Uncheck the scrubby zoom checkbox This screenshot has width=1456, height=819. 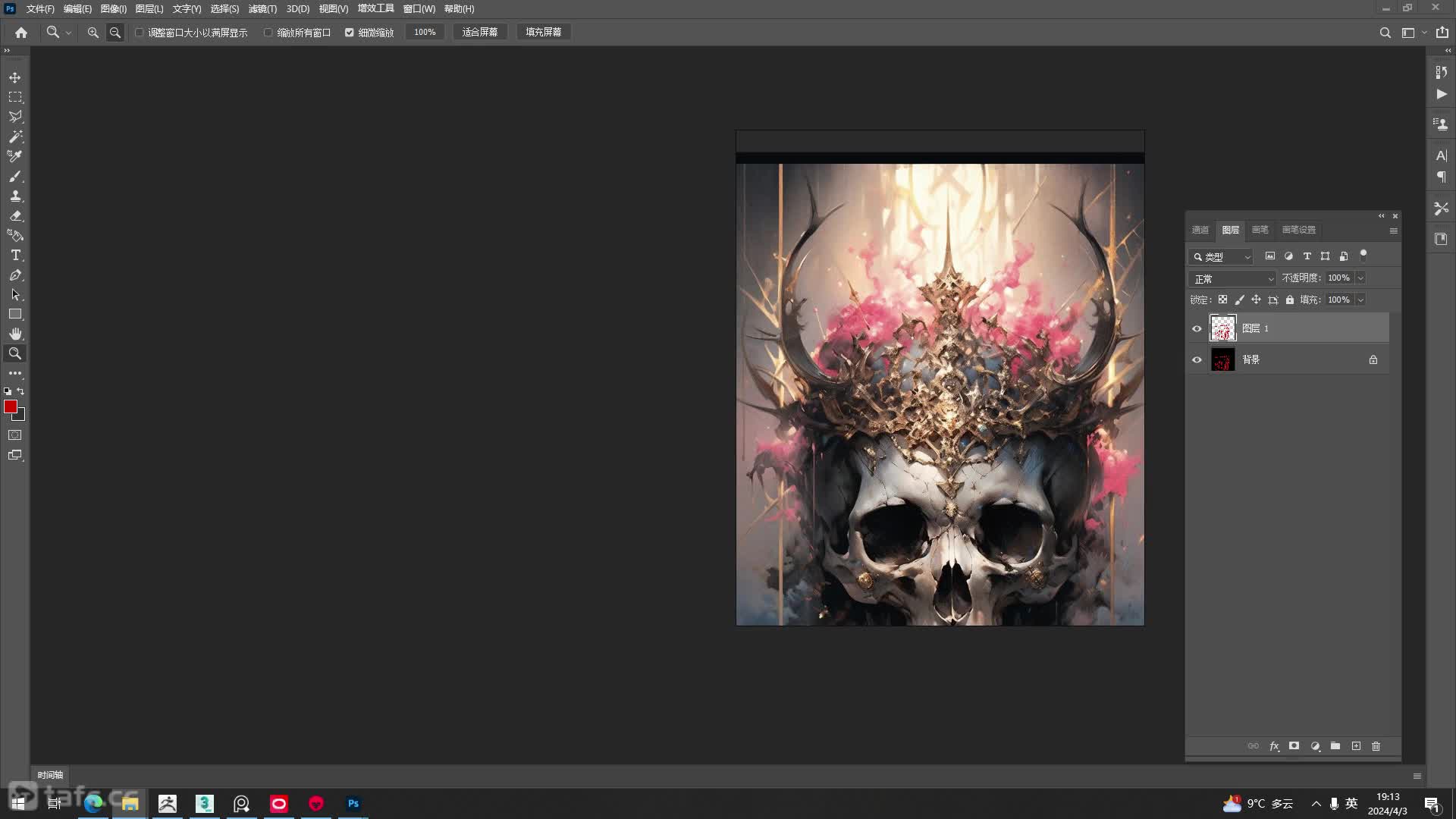pyautogui.click(x=350, y=33)
